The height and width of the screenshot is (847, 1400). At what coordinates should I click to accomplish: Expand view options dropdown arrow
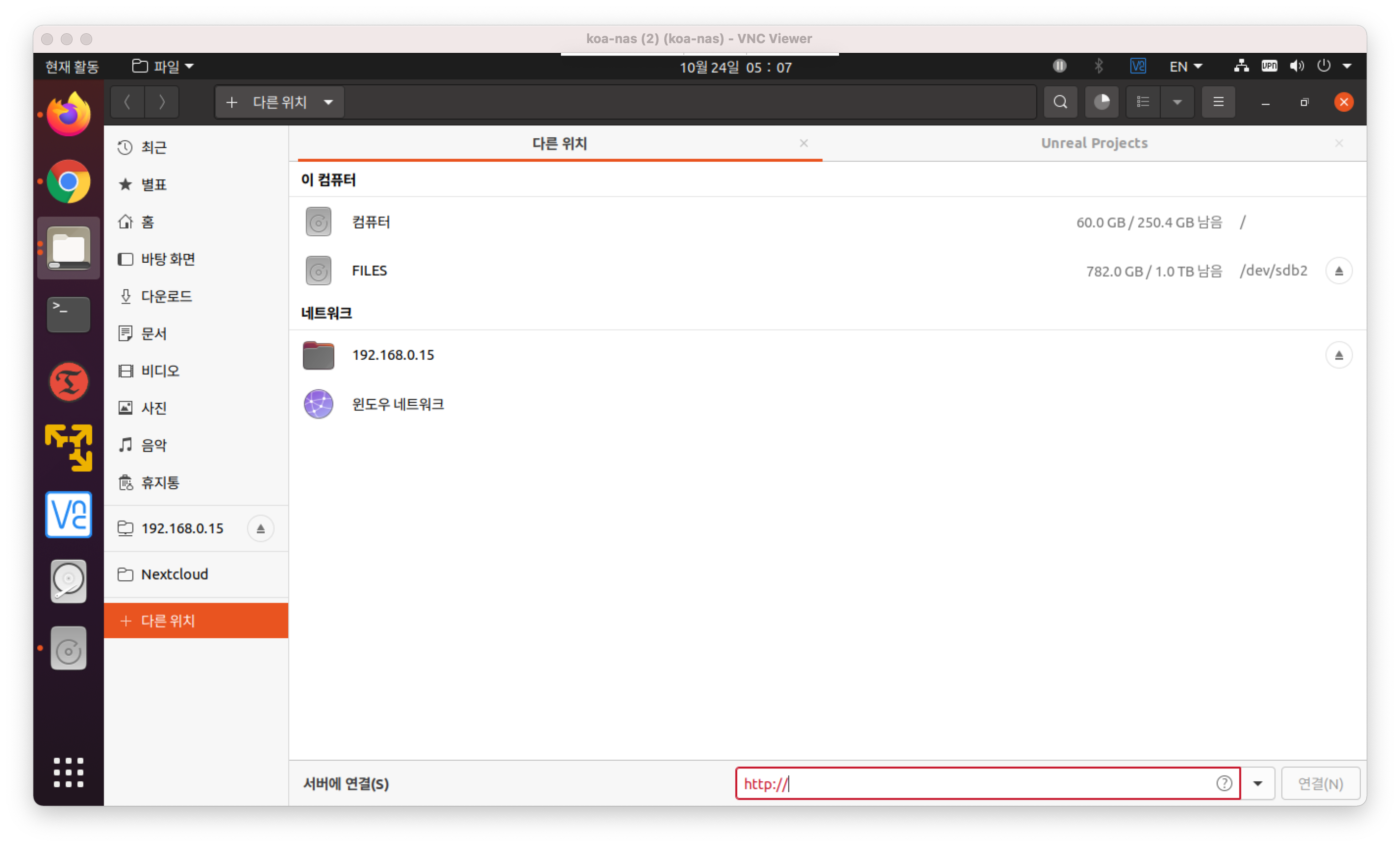pyautogui.click(x=1177, y=102)
